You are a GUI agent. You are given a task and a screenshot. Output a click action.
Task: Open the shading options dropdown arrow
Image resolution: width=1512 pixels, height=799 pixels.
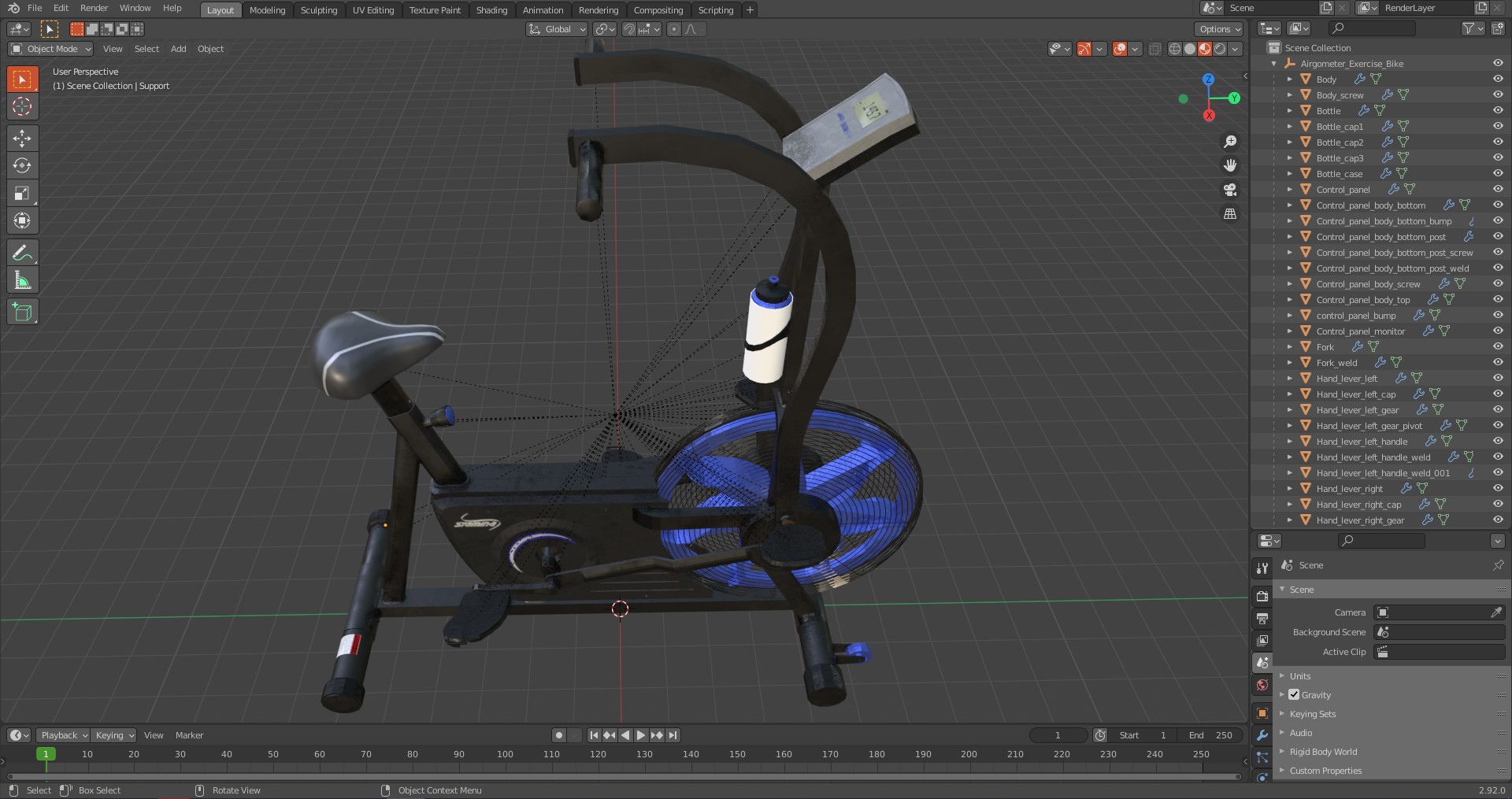click(x=1236, y=49)
